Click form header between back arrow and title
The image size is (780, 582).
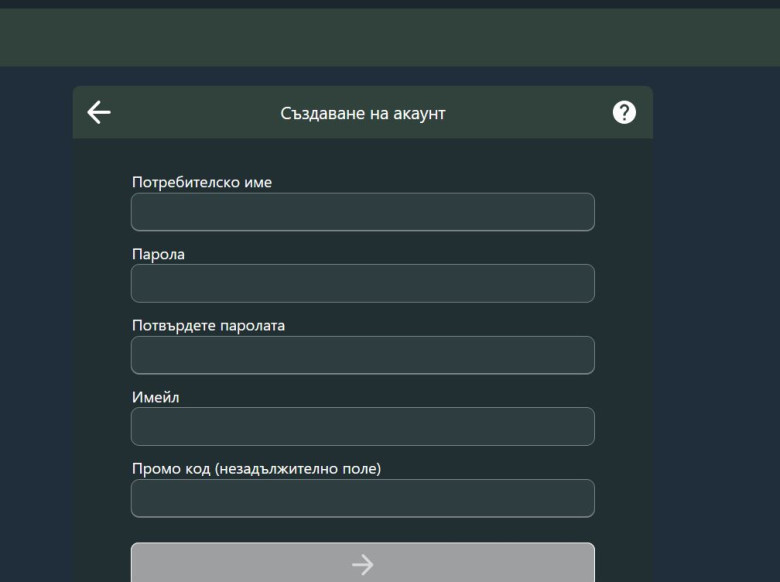pyautogui.click(x=190, y=113)
